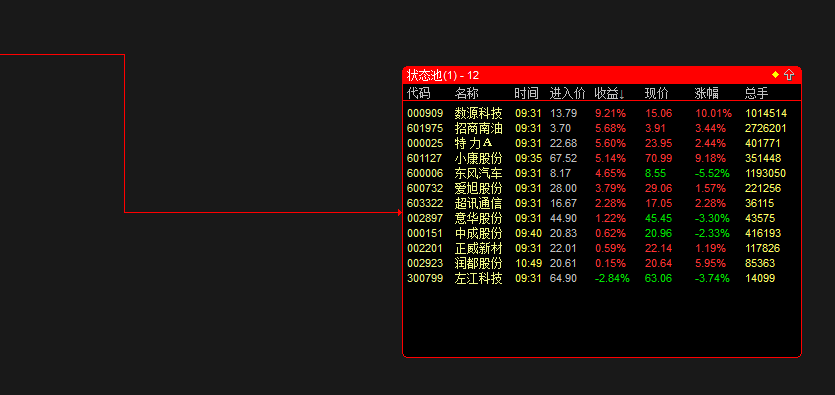
Task: Click yield value 5.60%
Action: [610, 143]
